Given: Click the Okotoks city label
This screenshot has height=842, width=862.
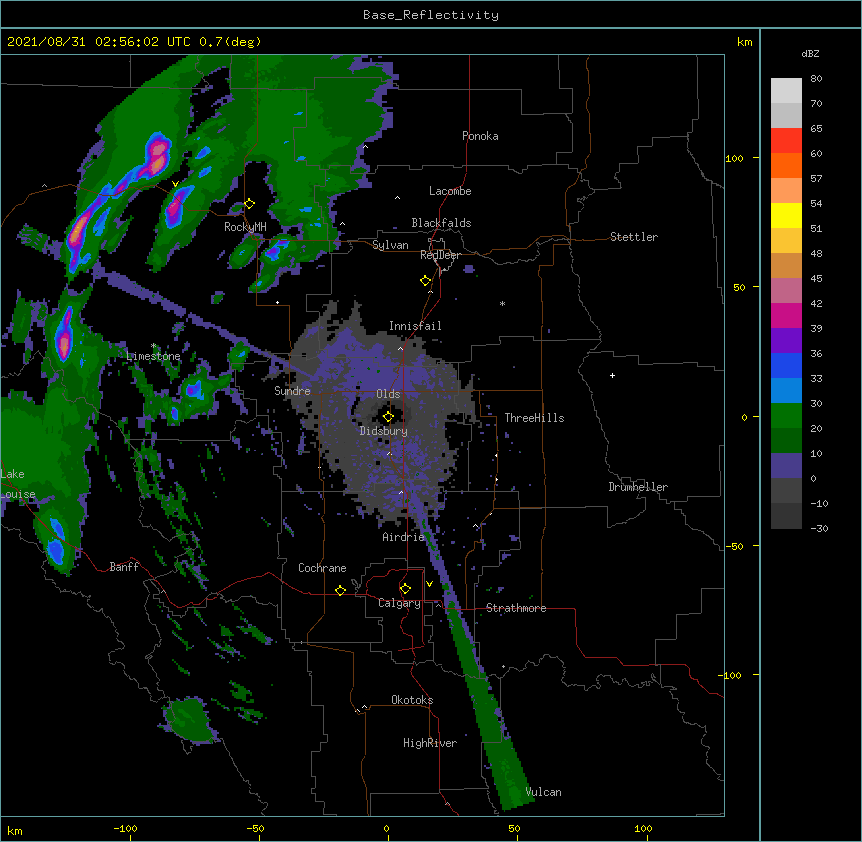Looking at the screenshot, I should click(412, 700).
